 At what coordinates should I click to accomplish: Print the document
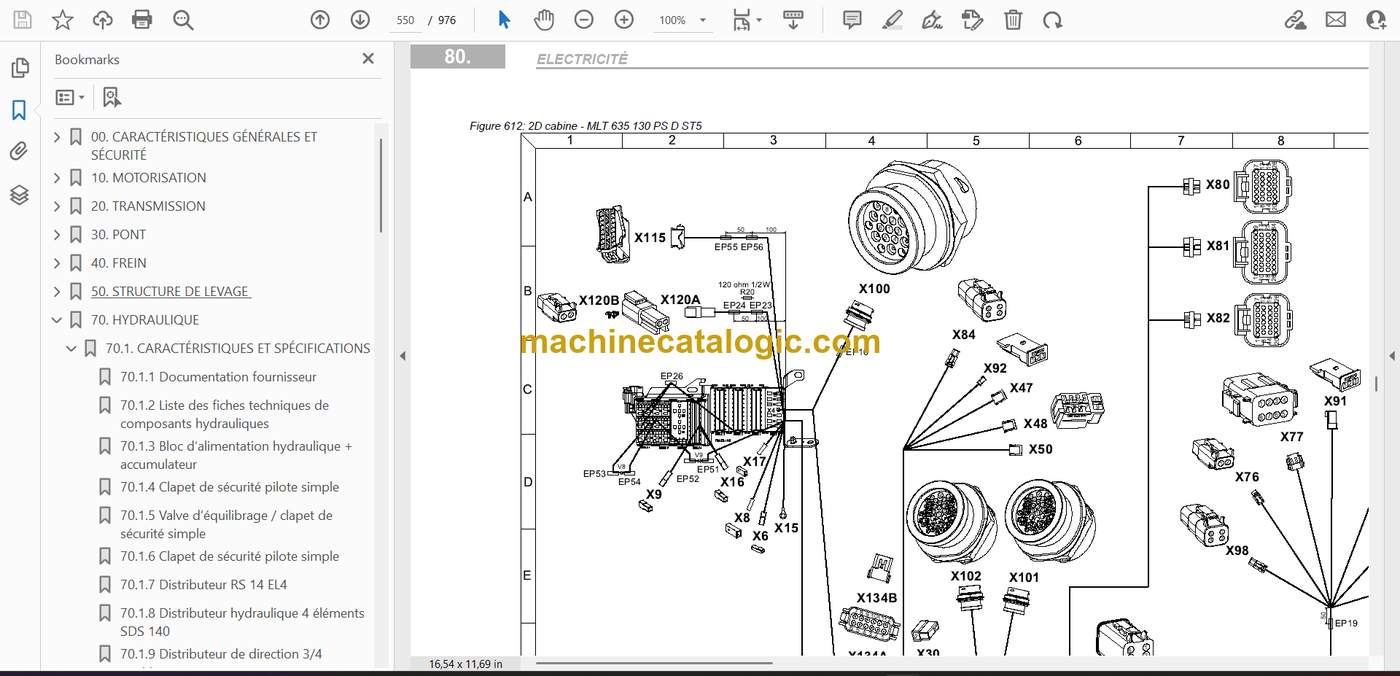[142, 20]
